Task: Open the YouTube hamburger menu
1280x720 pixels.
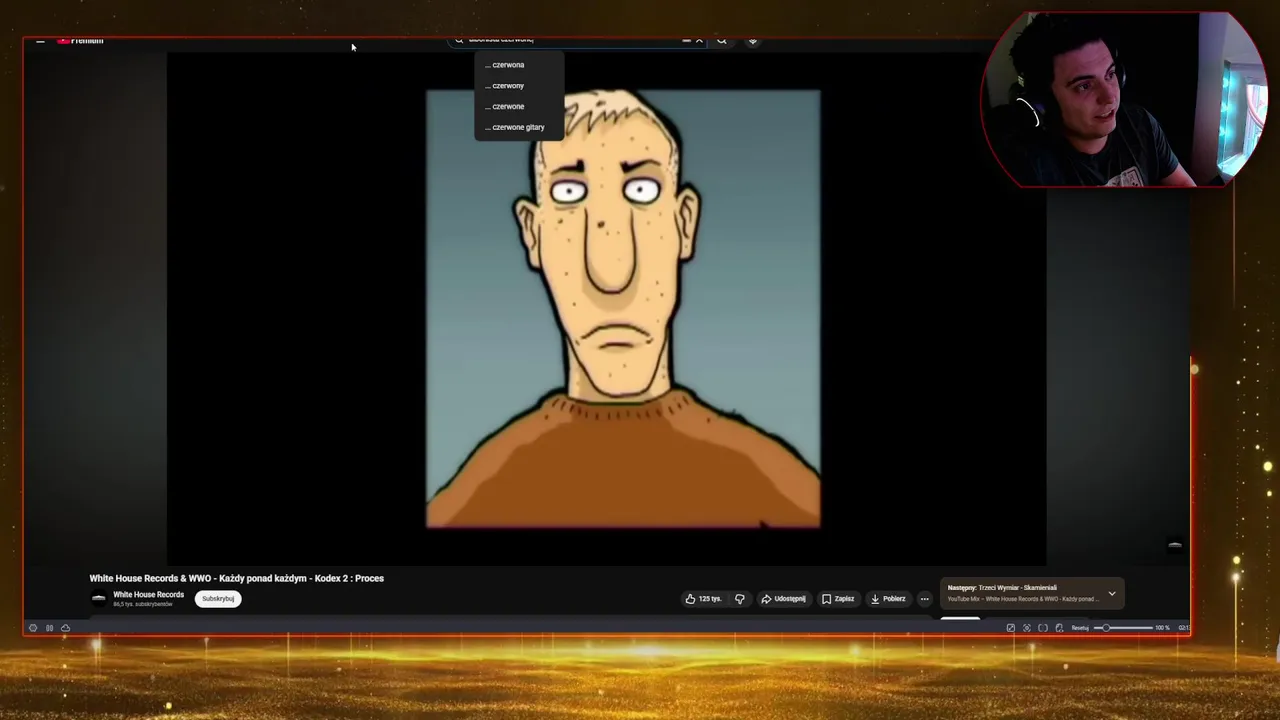Action: (40, 41)
